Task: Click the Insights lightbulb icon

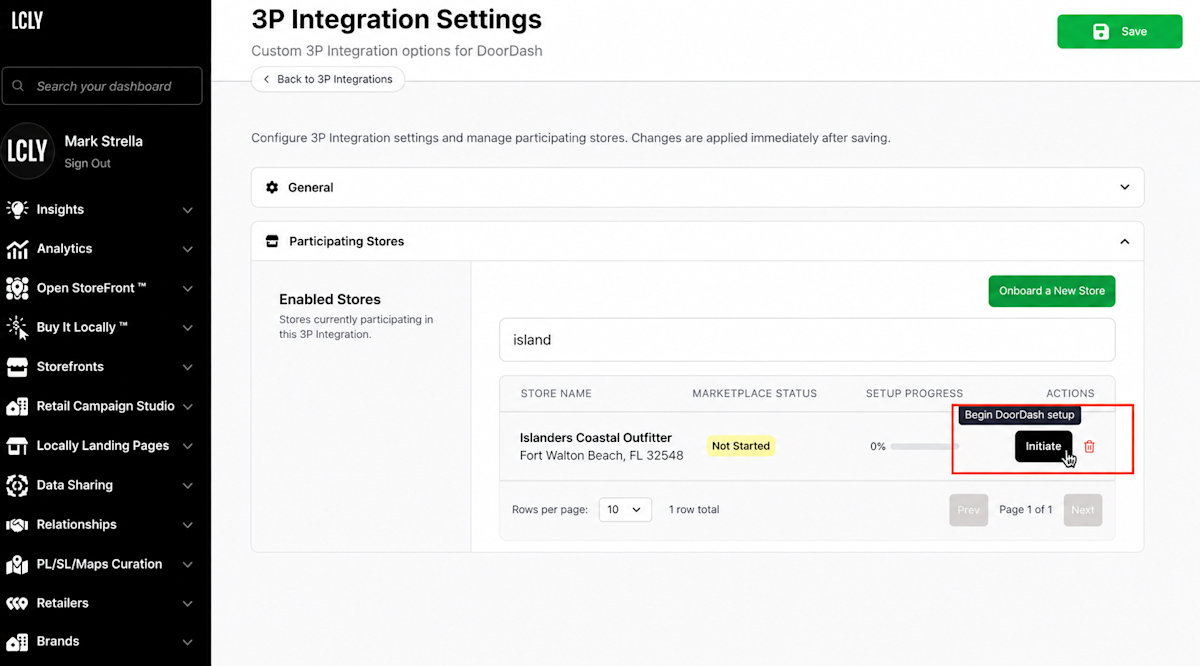Action: (x=17, y=209)
